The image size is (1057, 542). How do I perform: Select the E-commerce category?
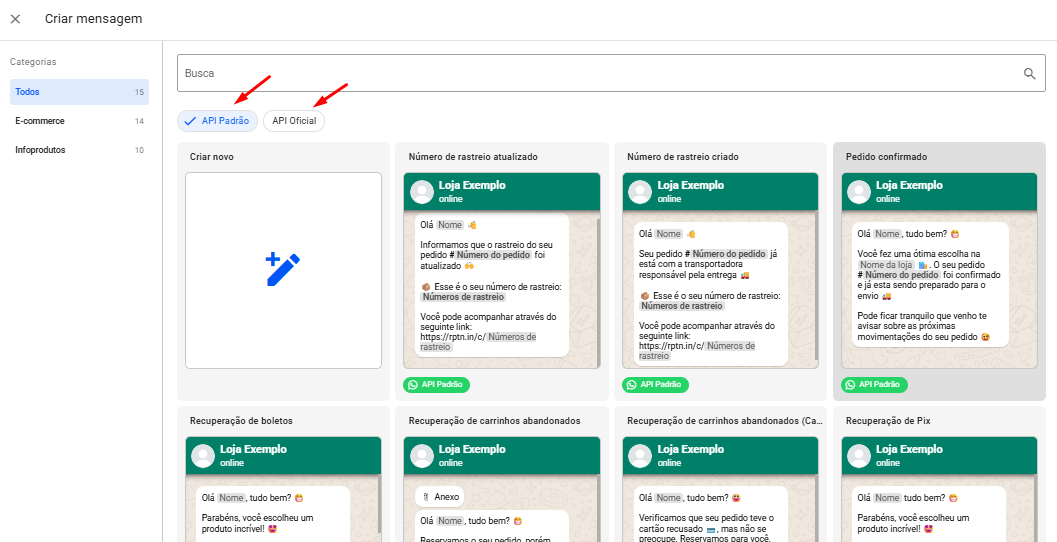[x=79, y=121]
